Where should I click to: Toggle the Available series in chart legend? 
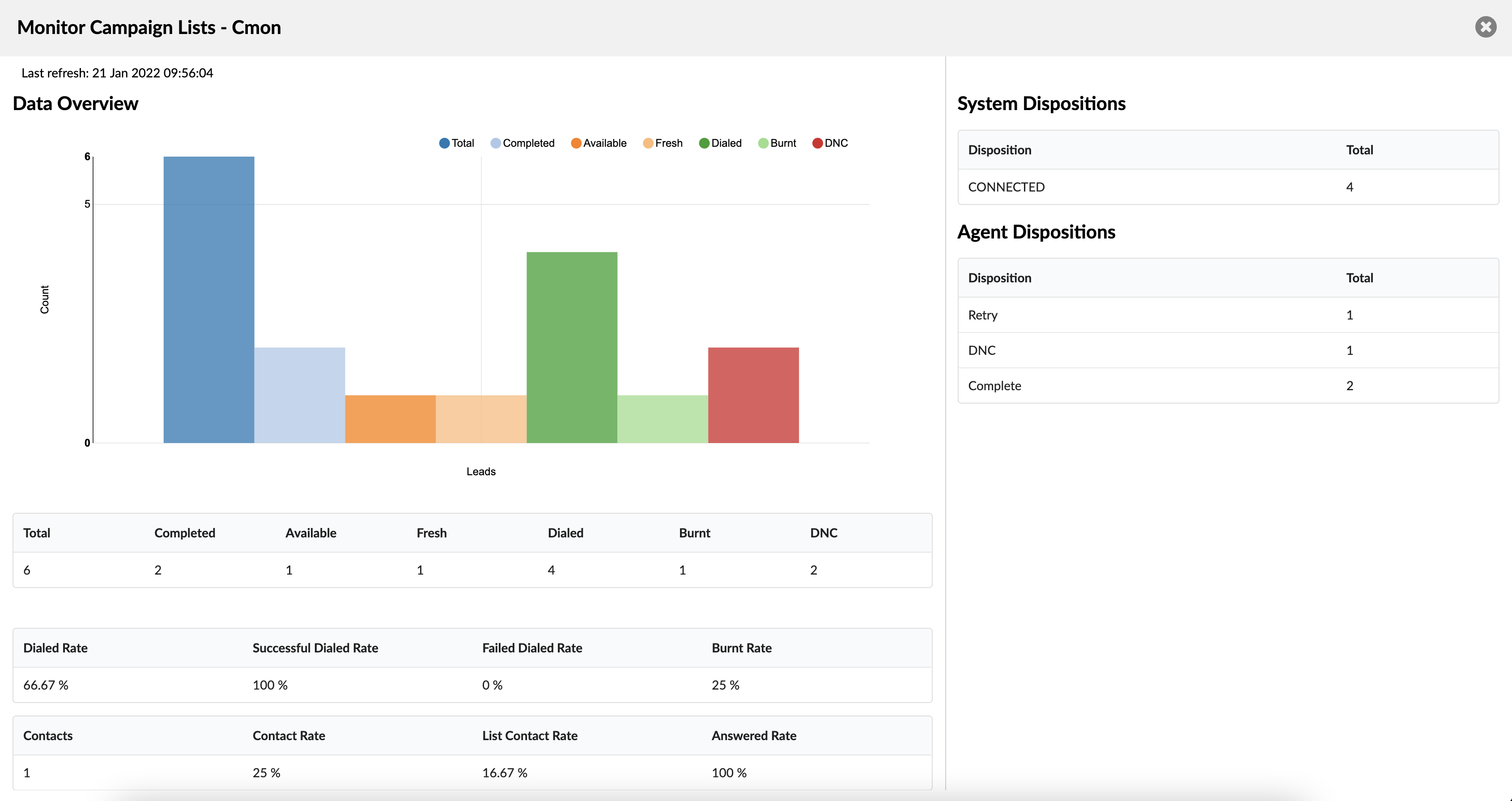tap(599, 143)
